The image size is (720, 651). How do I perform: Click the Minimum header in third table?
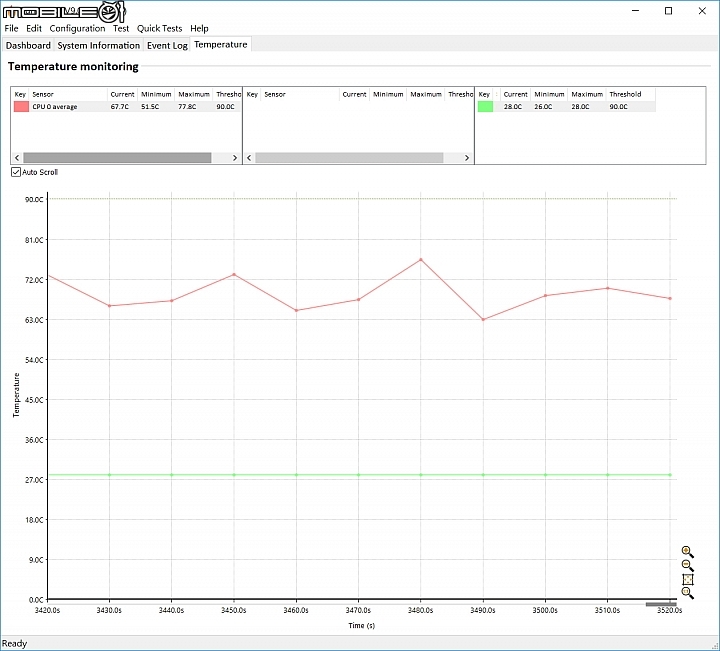coord(549,94)
